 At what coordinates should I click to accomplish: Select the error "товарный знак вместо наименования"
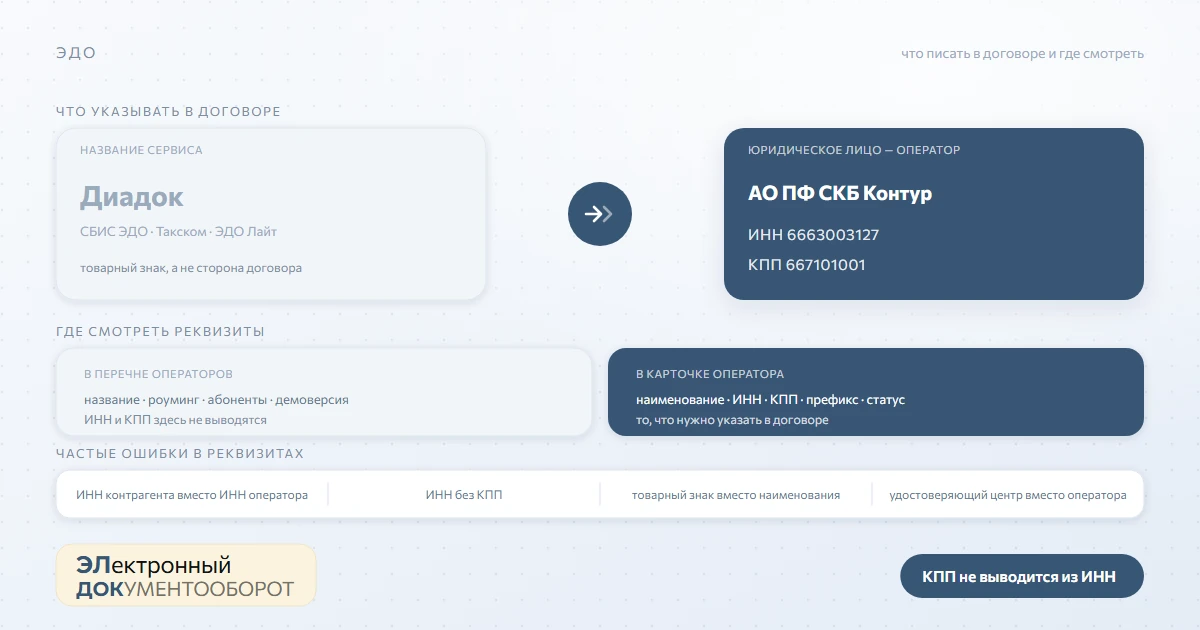click(736, 494)
